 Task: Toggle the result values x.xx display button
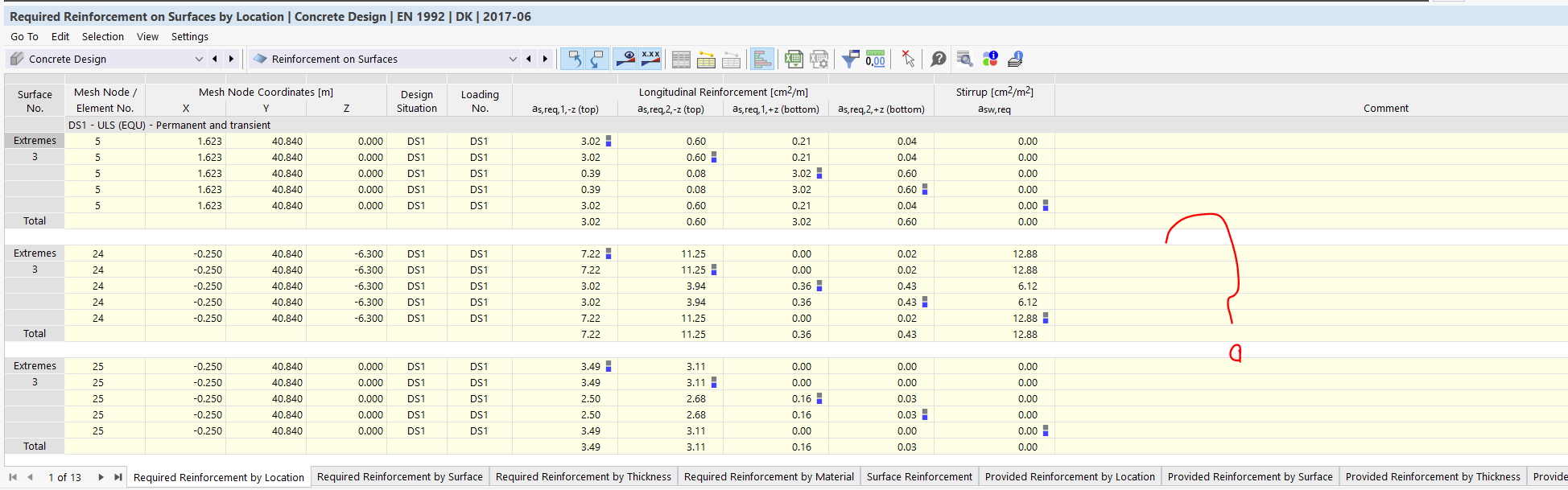650,59
